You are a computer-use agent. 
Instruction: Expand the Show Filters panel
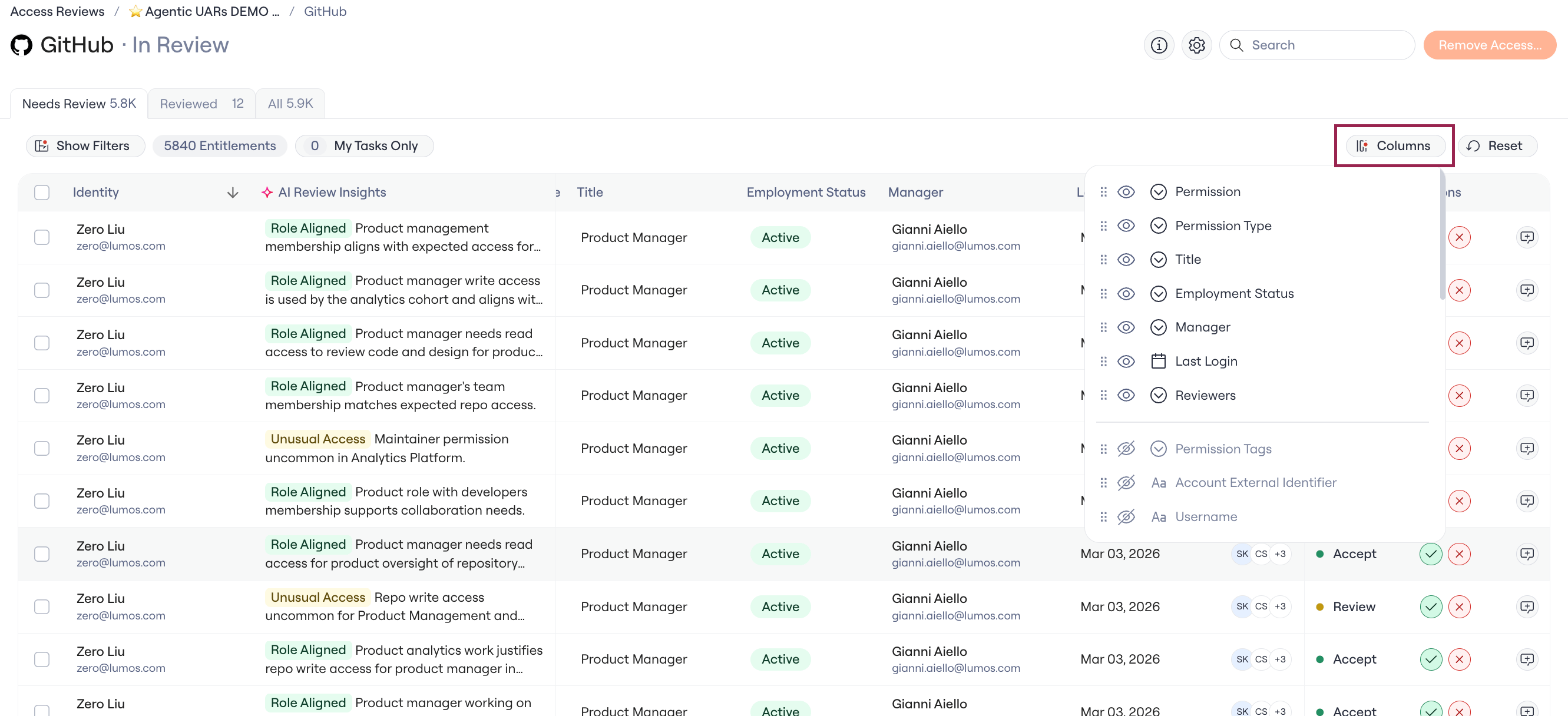[x=85, y=146]
